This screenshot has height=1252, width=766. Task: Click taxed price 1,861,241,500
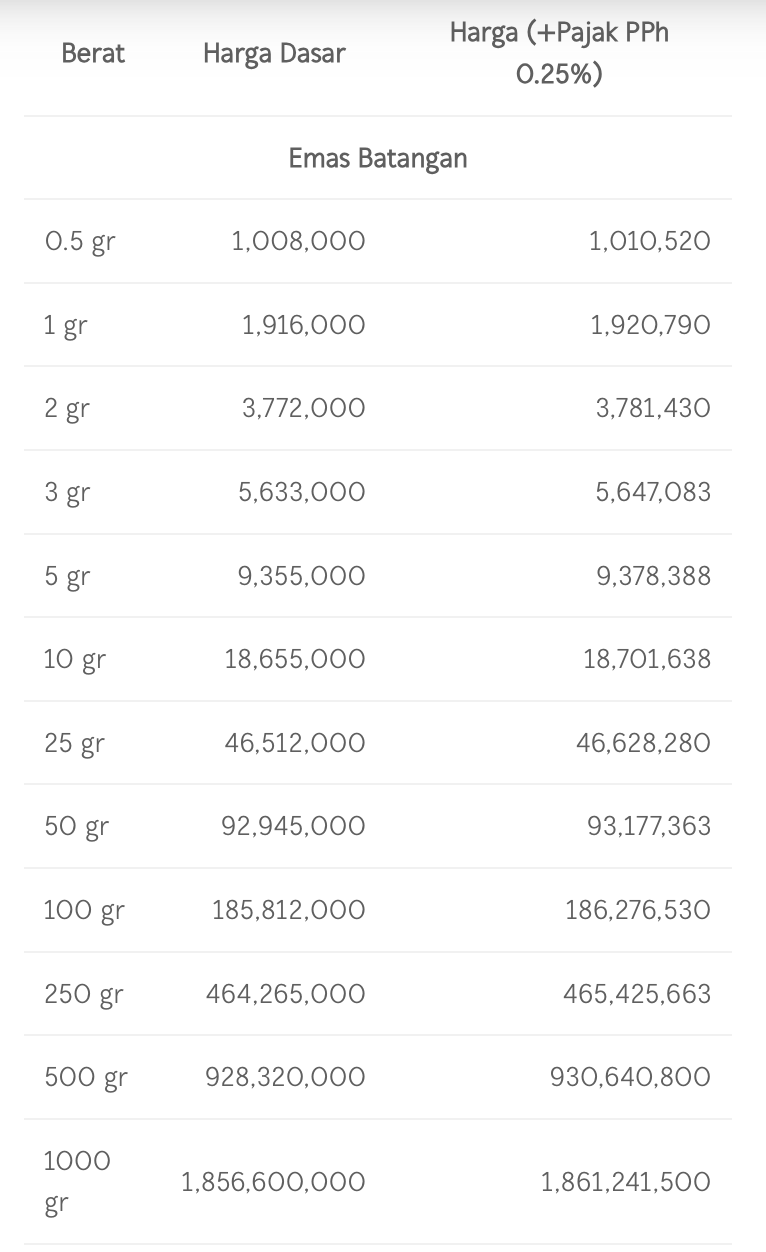[626, 1182]
